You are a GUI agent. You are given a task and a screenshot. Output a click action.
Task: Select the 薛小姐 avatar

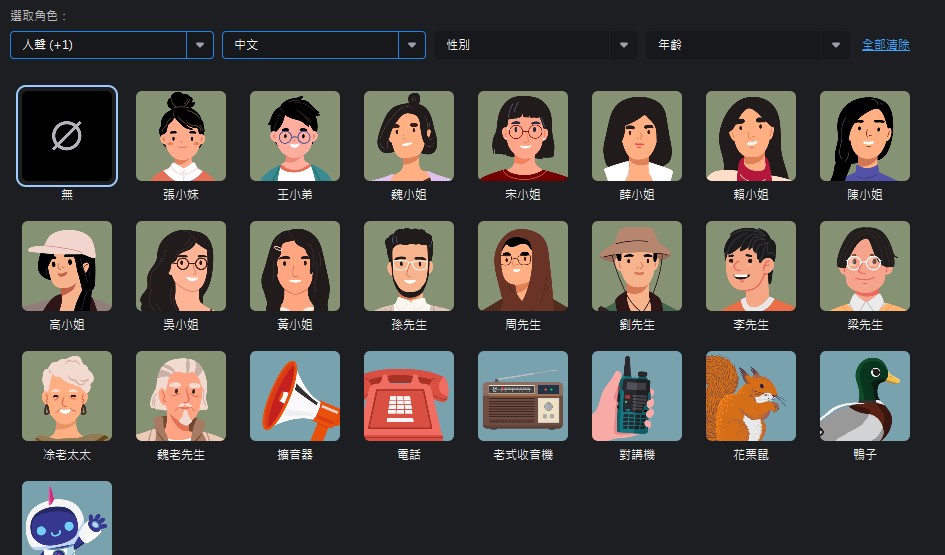click(637, 136)
